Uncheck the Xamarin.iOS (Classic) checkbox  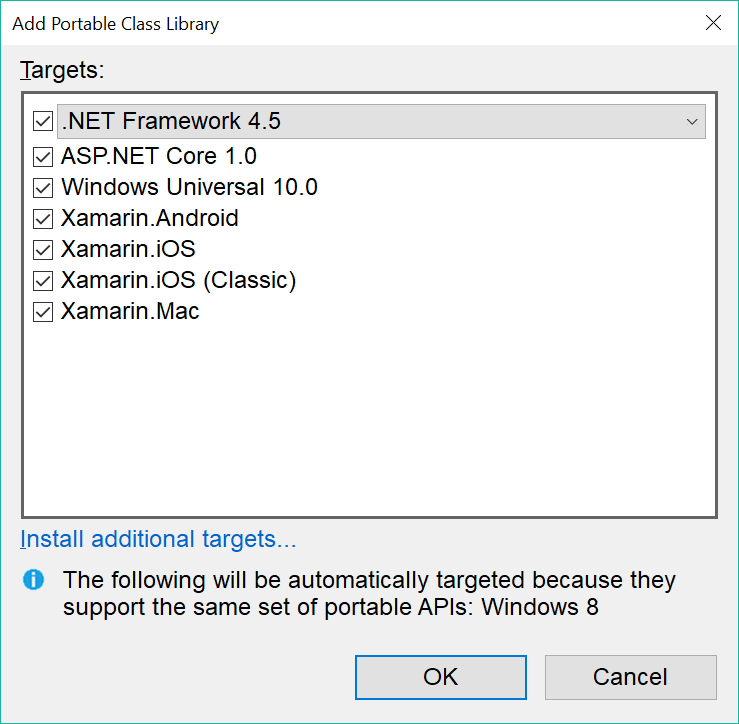coord(43,281)
